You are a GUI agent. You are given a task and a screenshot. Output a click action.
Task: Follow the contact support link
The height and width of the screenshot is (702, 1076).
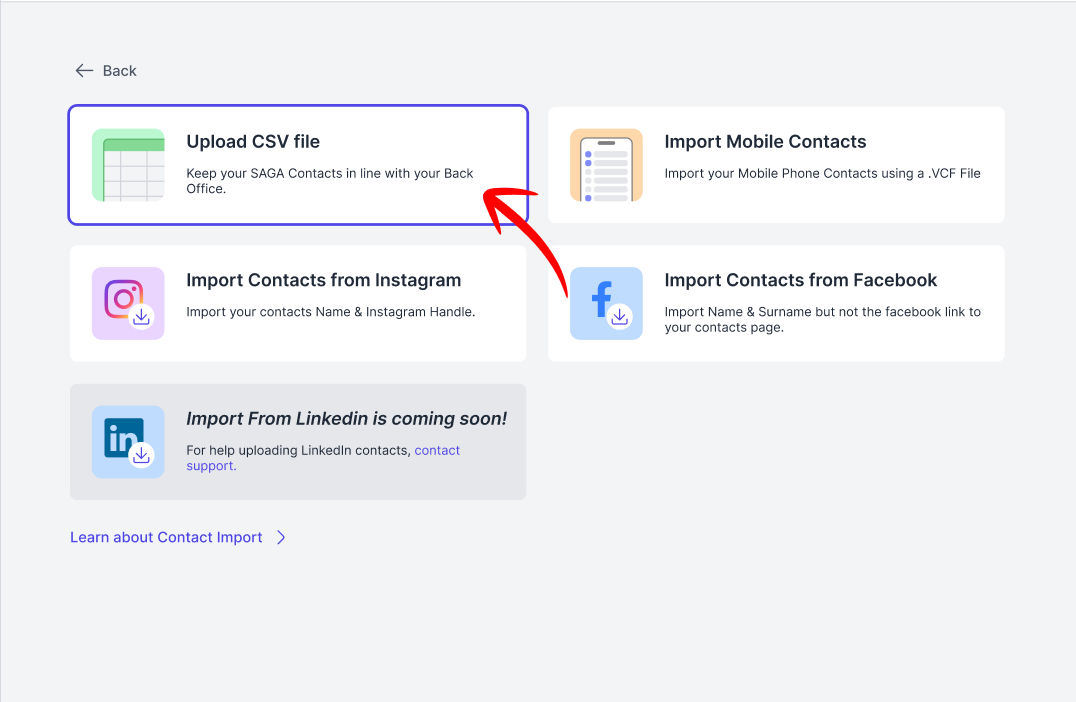(x=323, y=458)
